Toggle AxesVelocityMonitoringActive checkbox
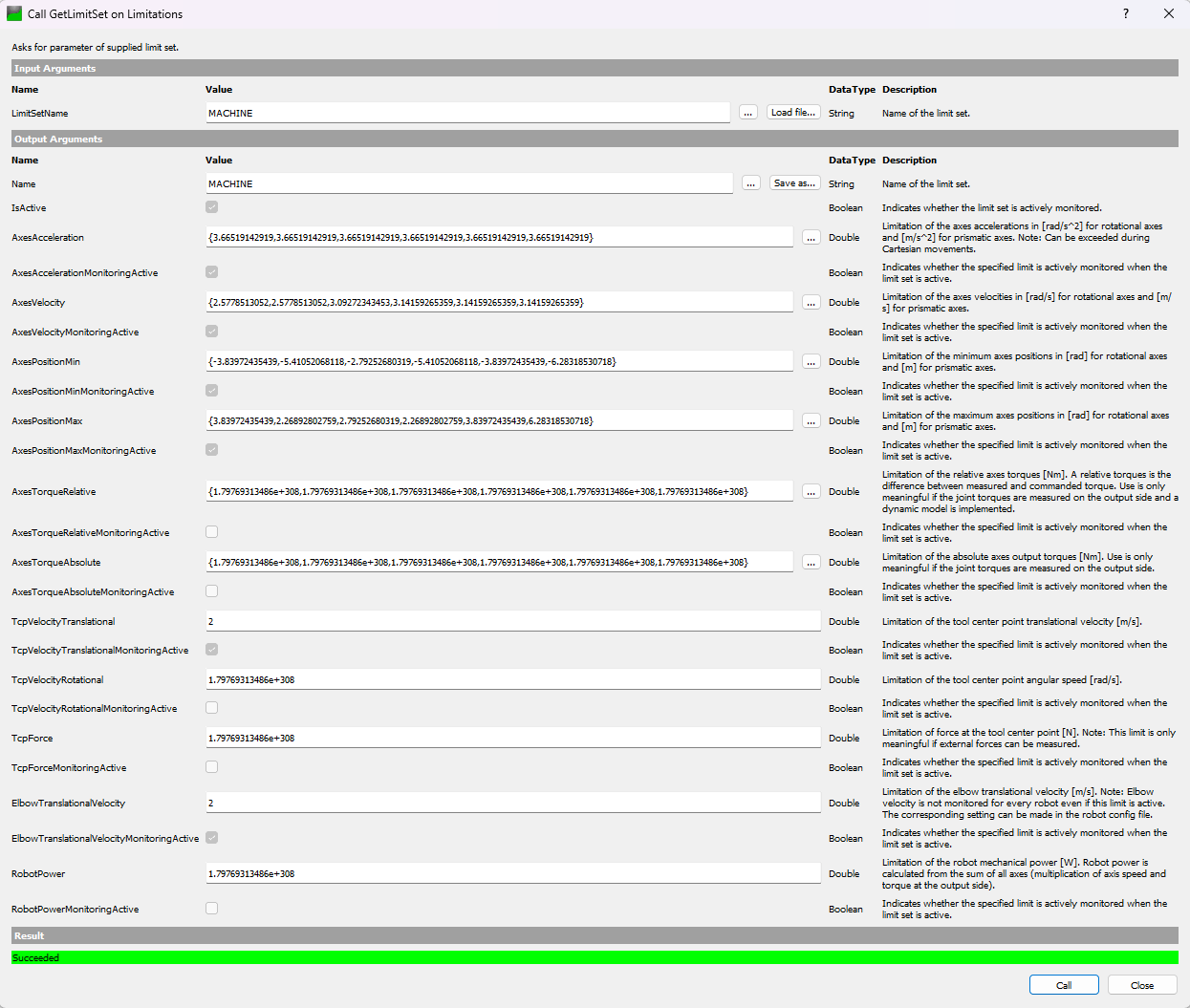Image resolution: width=1190 pixels, height=1008 pixels. coord(212,332)
